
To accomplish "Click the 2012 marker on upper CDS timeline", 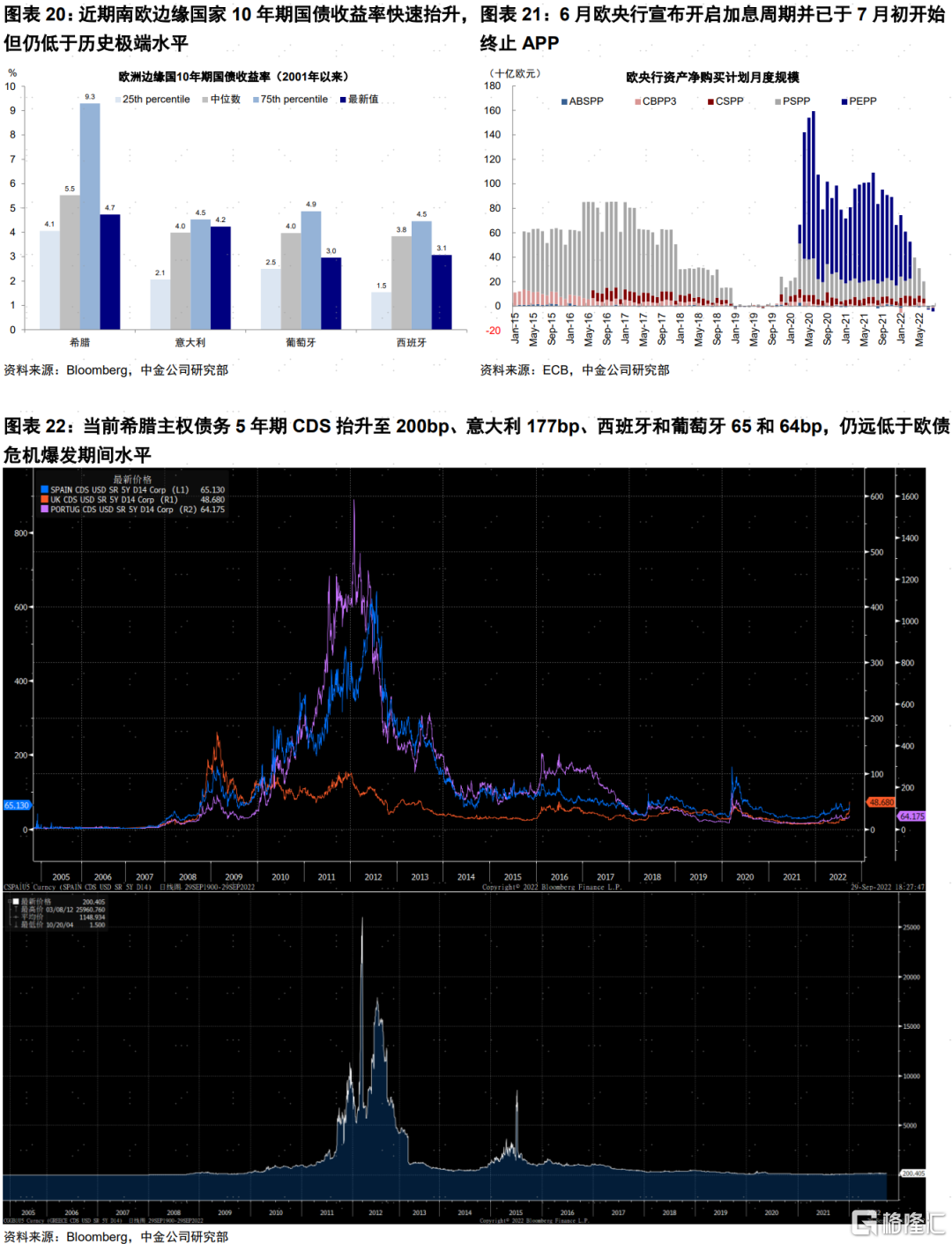I will coord(373,877).
